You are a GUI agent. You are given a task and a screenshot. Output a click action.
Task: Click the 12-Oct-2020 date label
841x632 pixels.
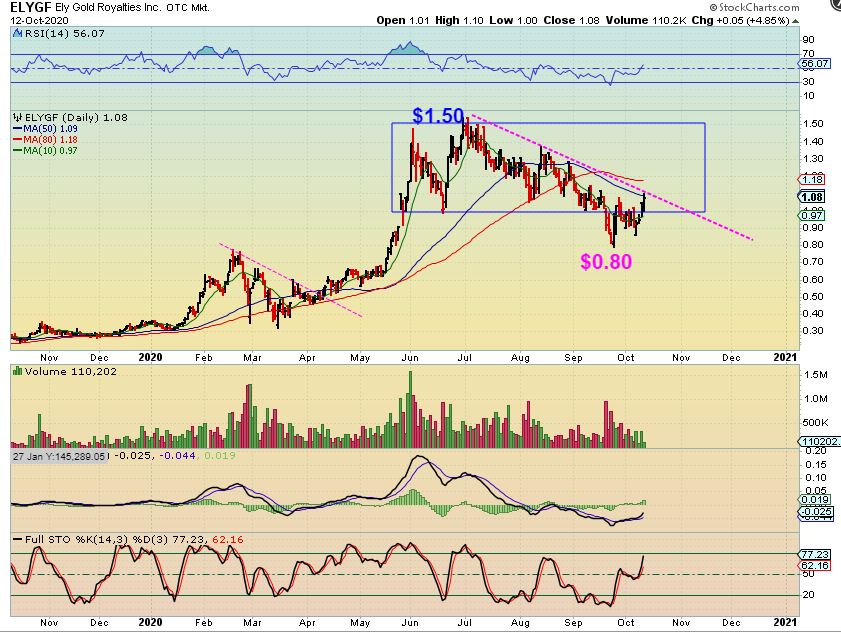point(39,20)
